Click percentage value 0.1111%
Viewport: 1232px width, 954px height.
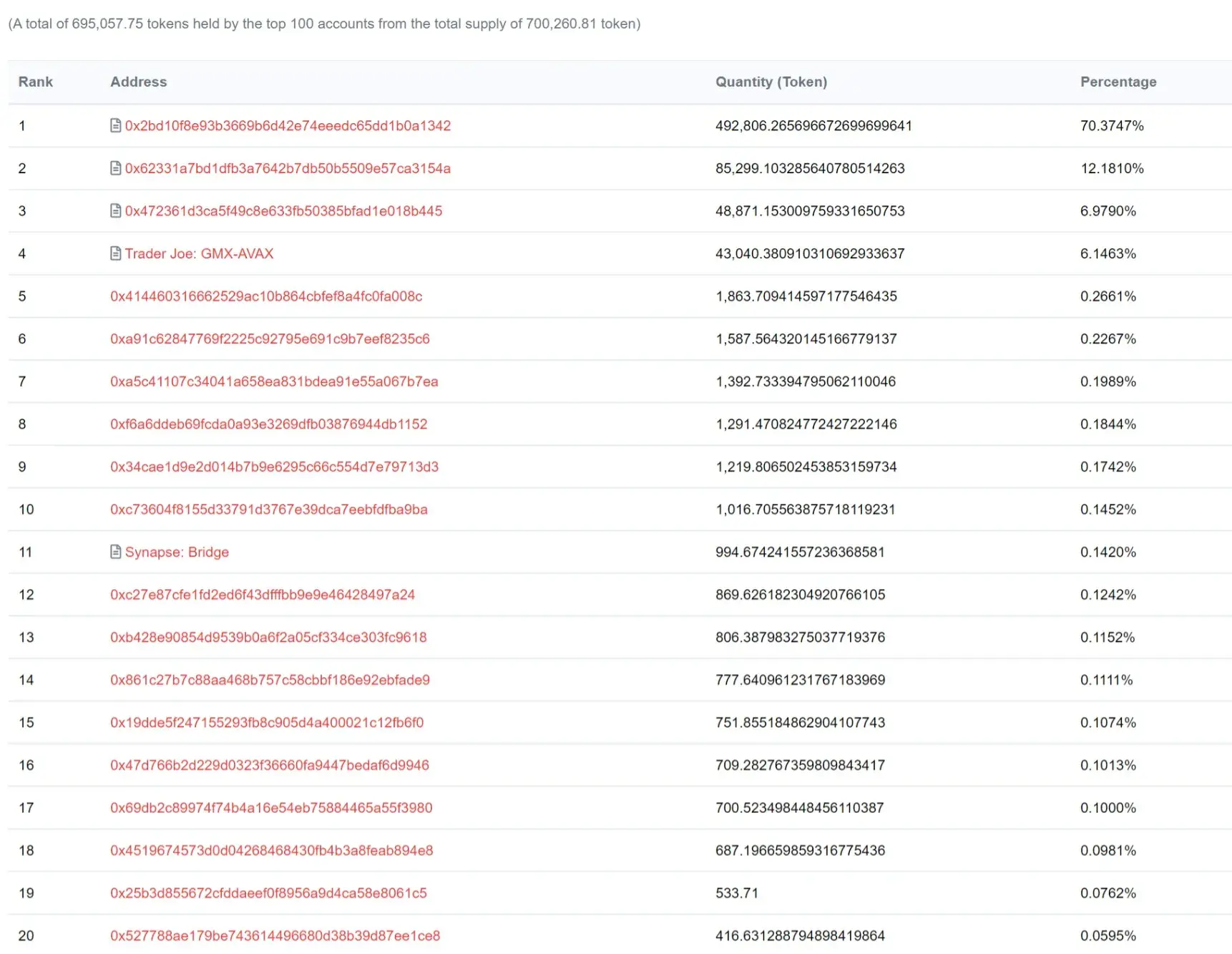click(1107, 680)
